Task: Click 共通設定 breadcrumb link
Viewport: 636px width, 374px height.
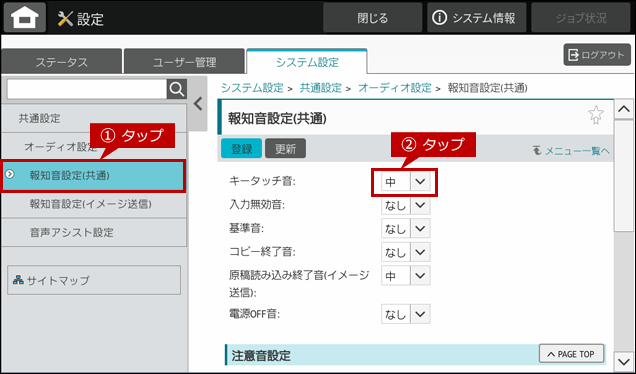Action: click(x=320, y=88)
